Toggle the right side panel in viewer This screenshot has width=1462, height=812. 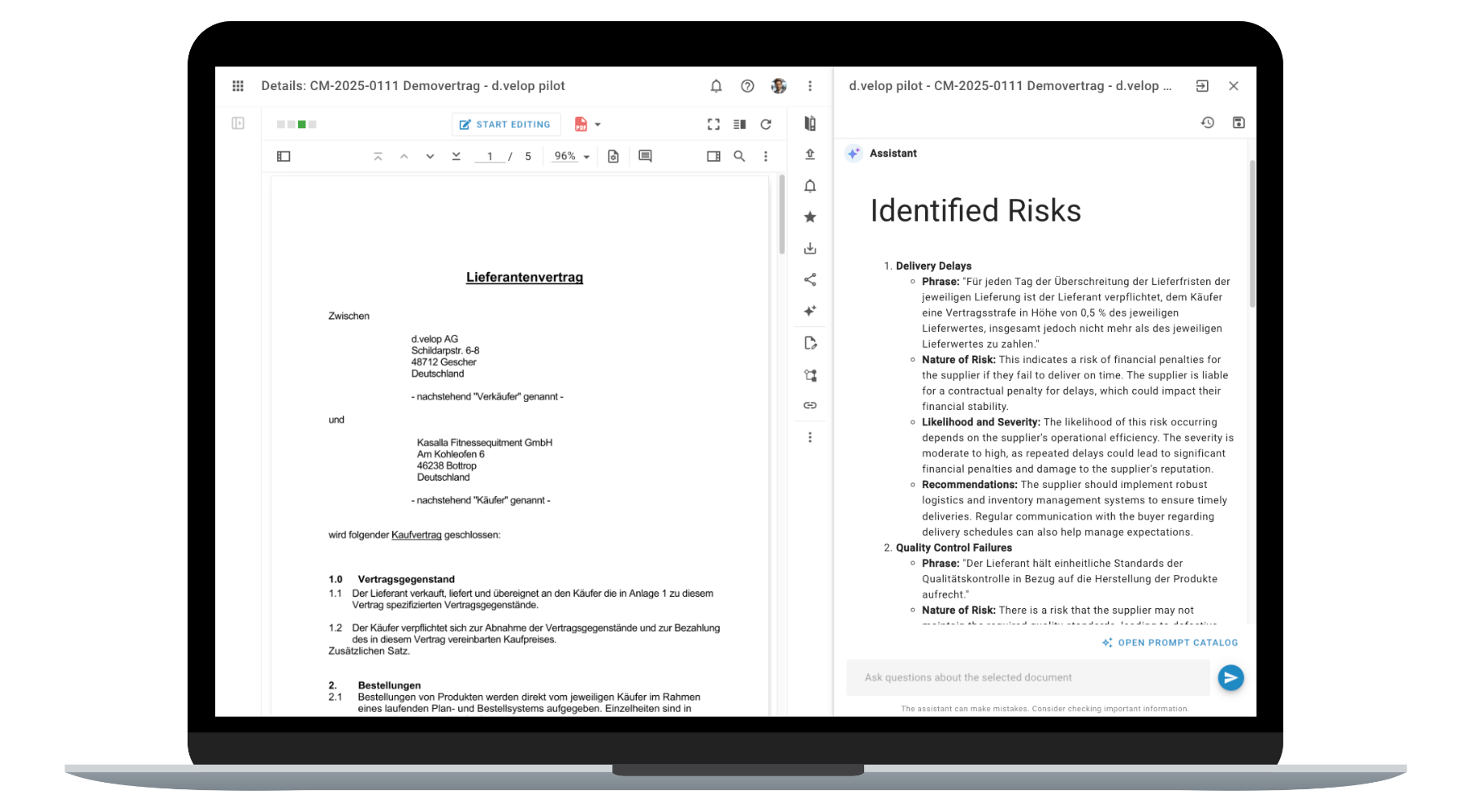point(713,156)
